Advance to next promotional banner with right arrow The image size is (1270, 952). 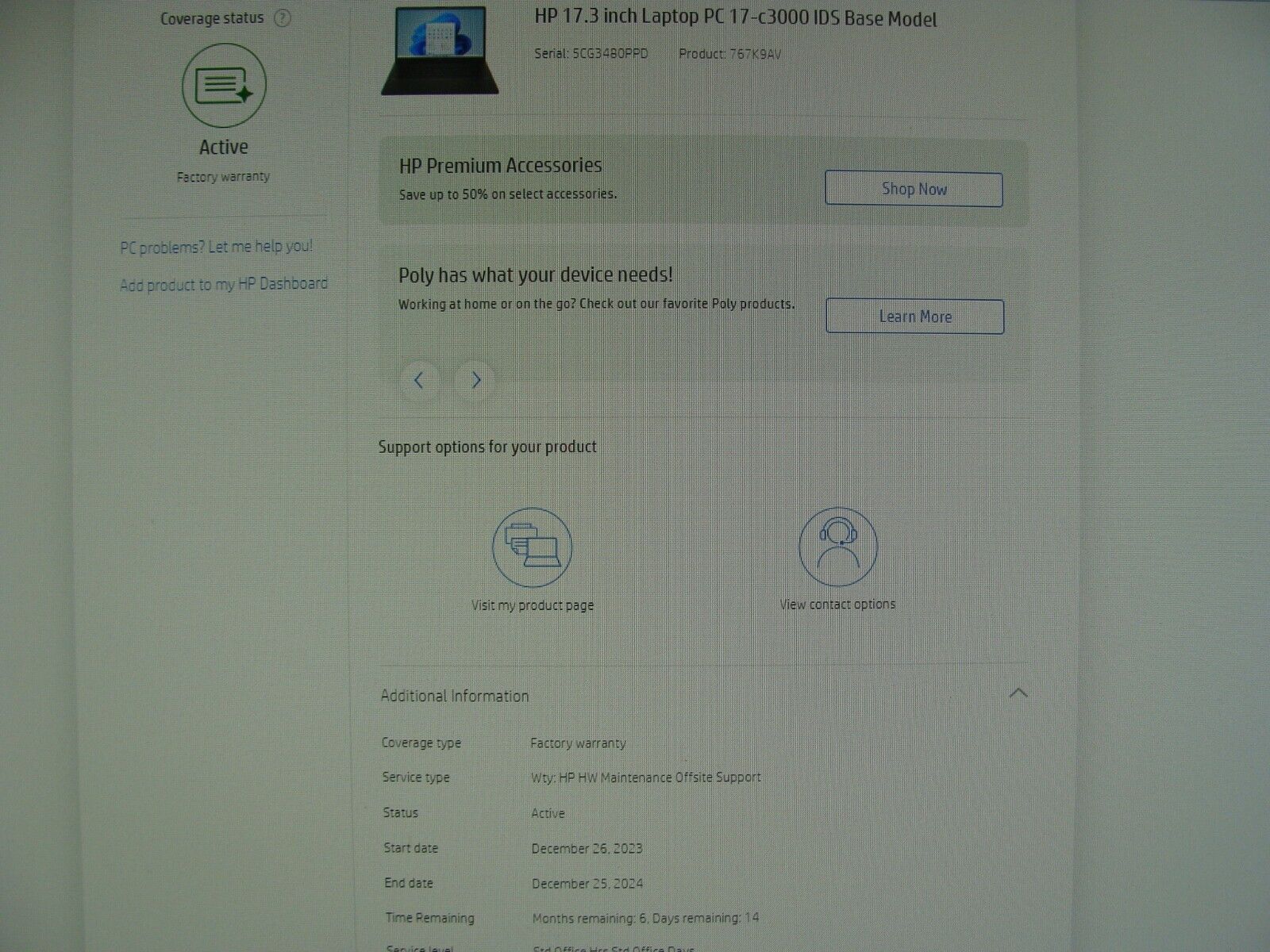click(x=476, y=381)
